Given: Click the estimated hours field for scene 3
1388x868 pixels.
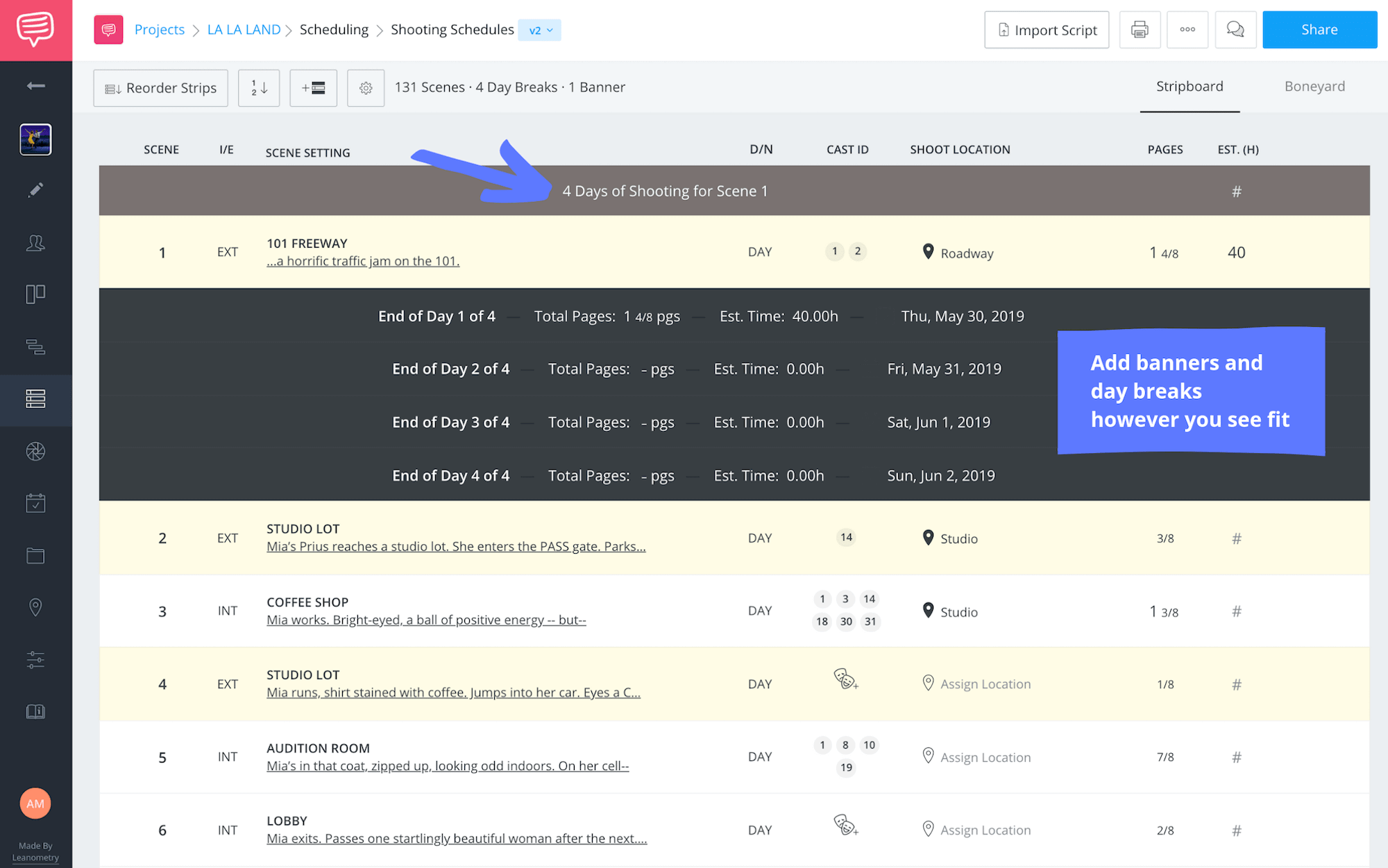Looking at the screenshot, I should (1236, 612).
